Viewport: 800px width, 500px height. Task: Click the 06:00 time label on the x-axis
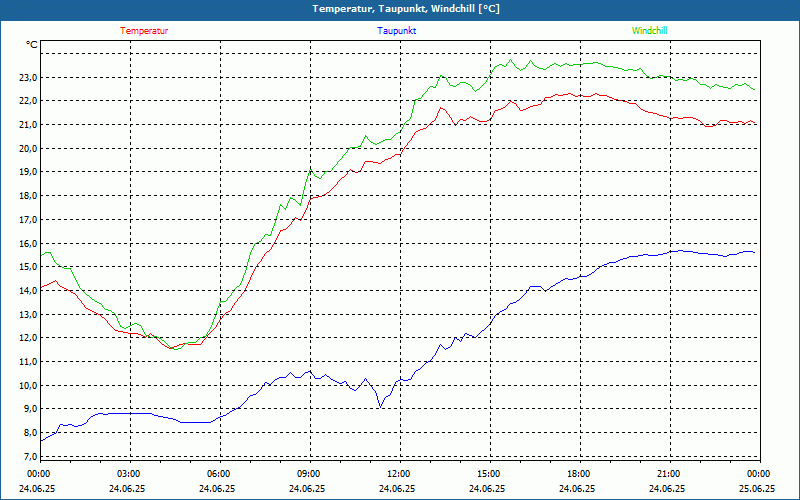[x=217, y=474]
